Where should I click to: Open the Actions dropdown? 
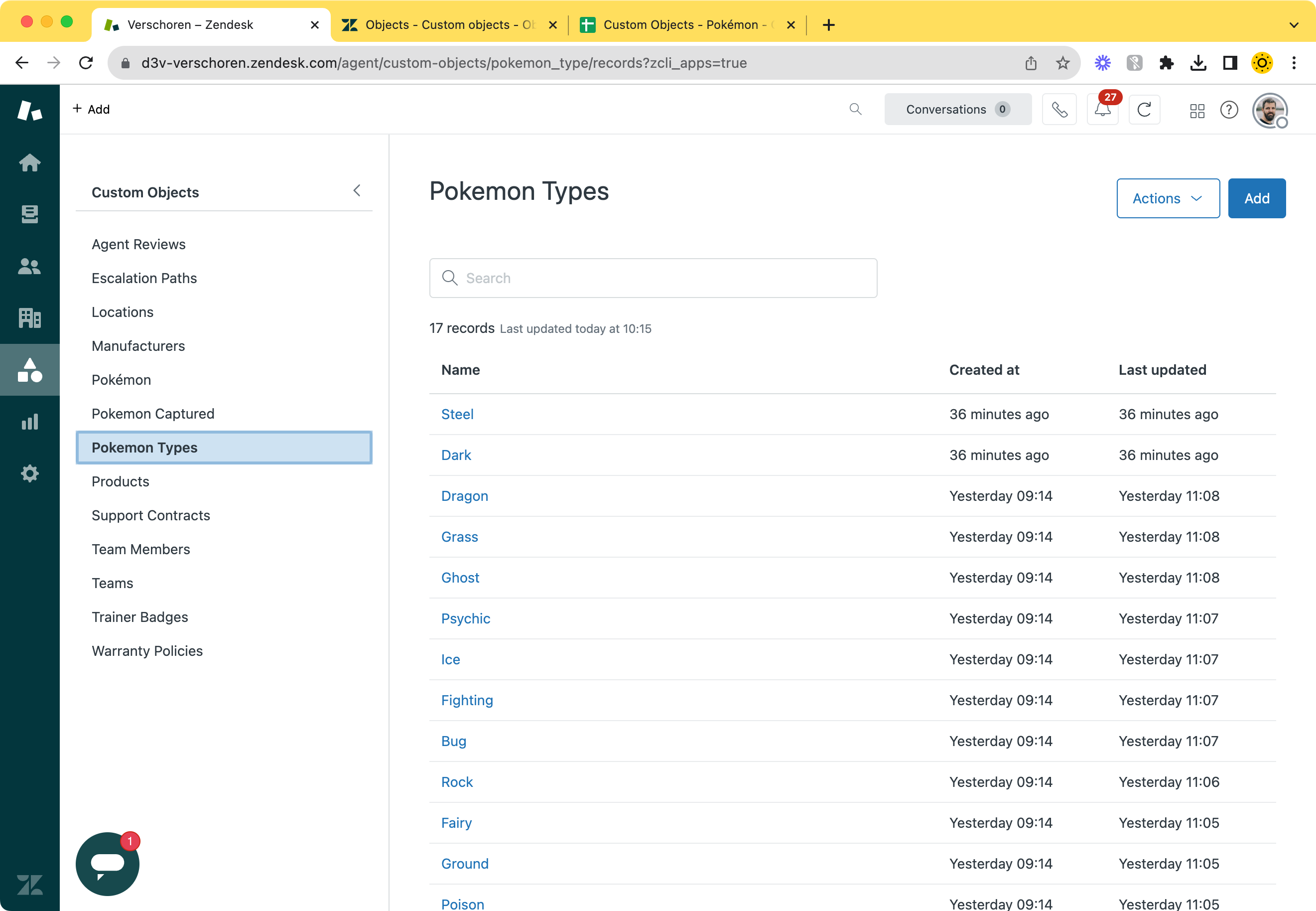(x=1168, y=198)
